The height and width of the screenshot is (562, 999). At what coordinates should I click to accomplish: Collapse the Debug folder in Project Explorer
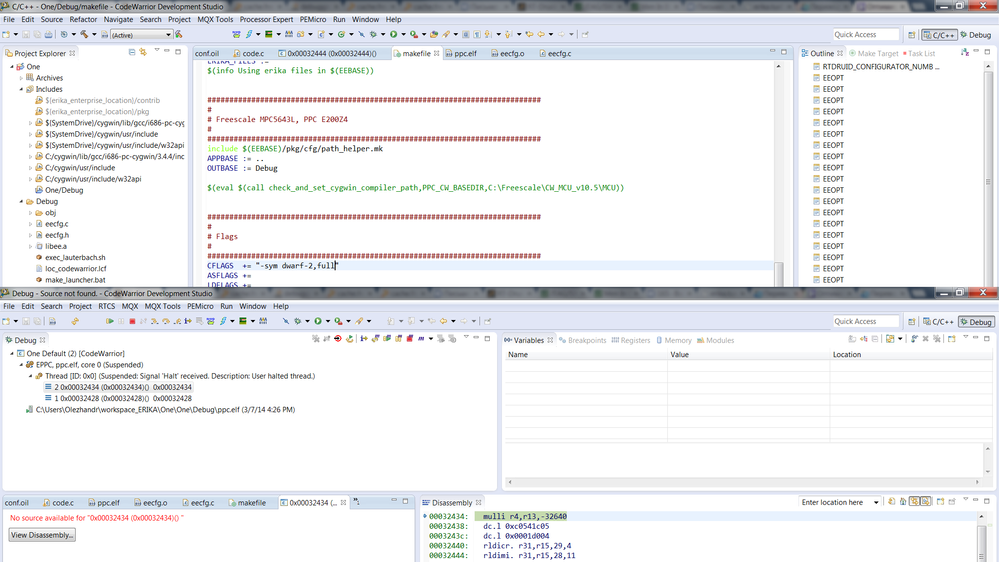(x=21, y=201)
